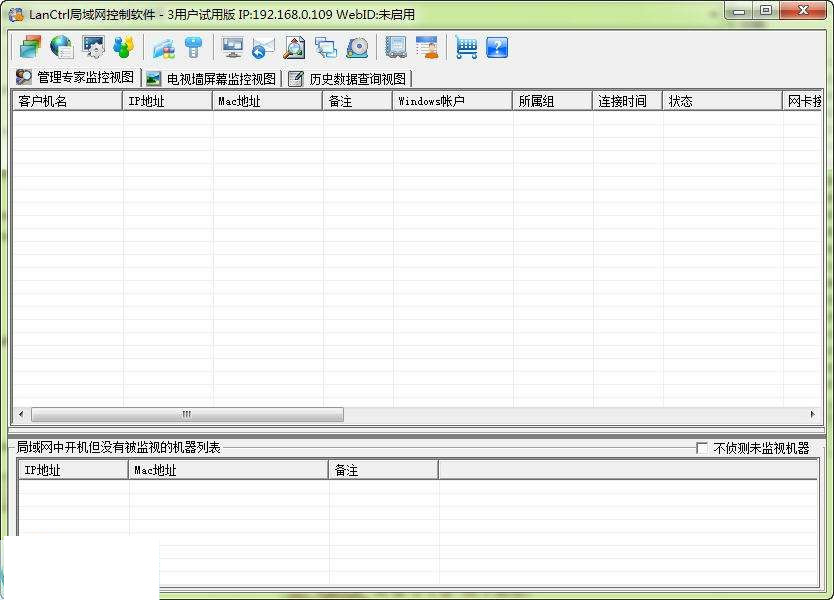Click the stacked colored windows toolbar icon
Image resolution: width=834 pixels, height=600 pixels.
30,47
